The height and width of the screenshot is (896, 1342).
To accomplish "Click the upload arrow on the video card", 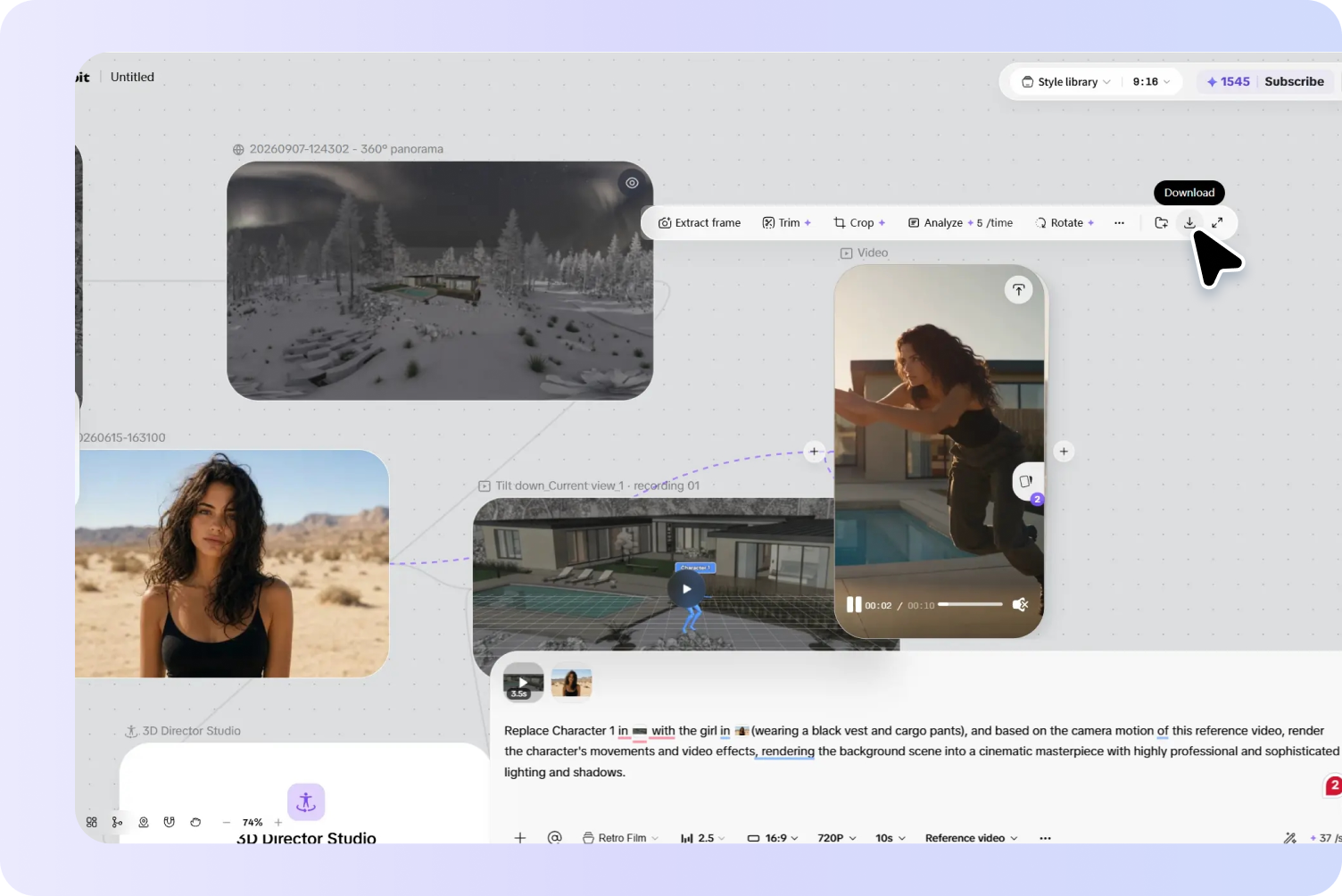I will coord(1018,290).
